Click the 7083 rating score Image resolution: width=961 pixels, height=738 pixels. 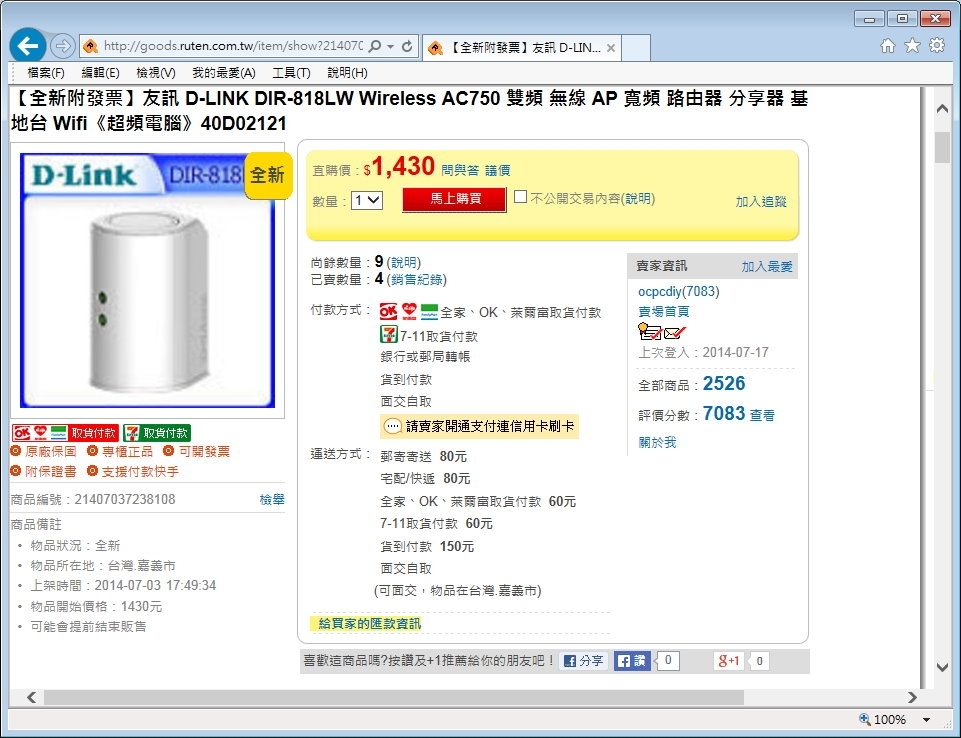[x=724, y=414]
